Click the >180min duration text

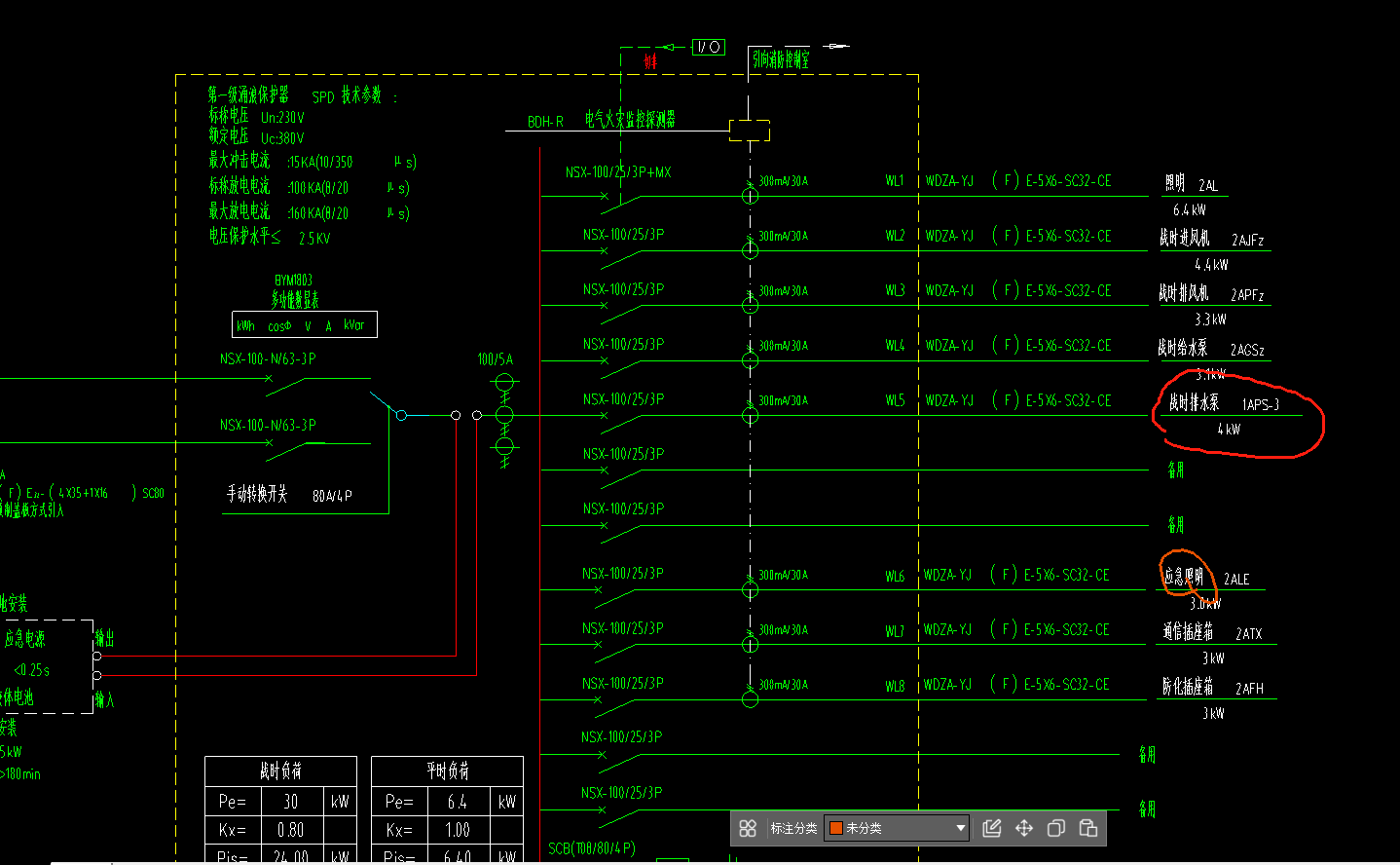pos(19,774)
